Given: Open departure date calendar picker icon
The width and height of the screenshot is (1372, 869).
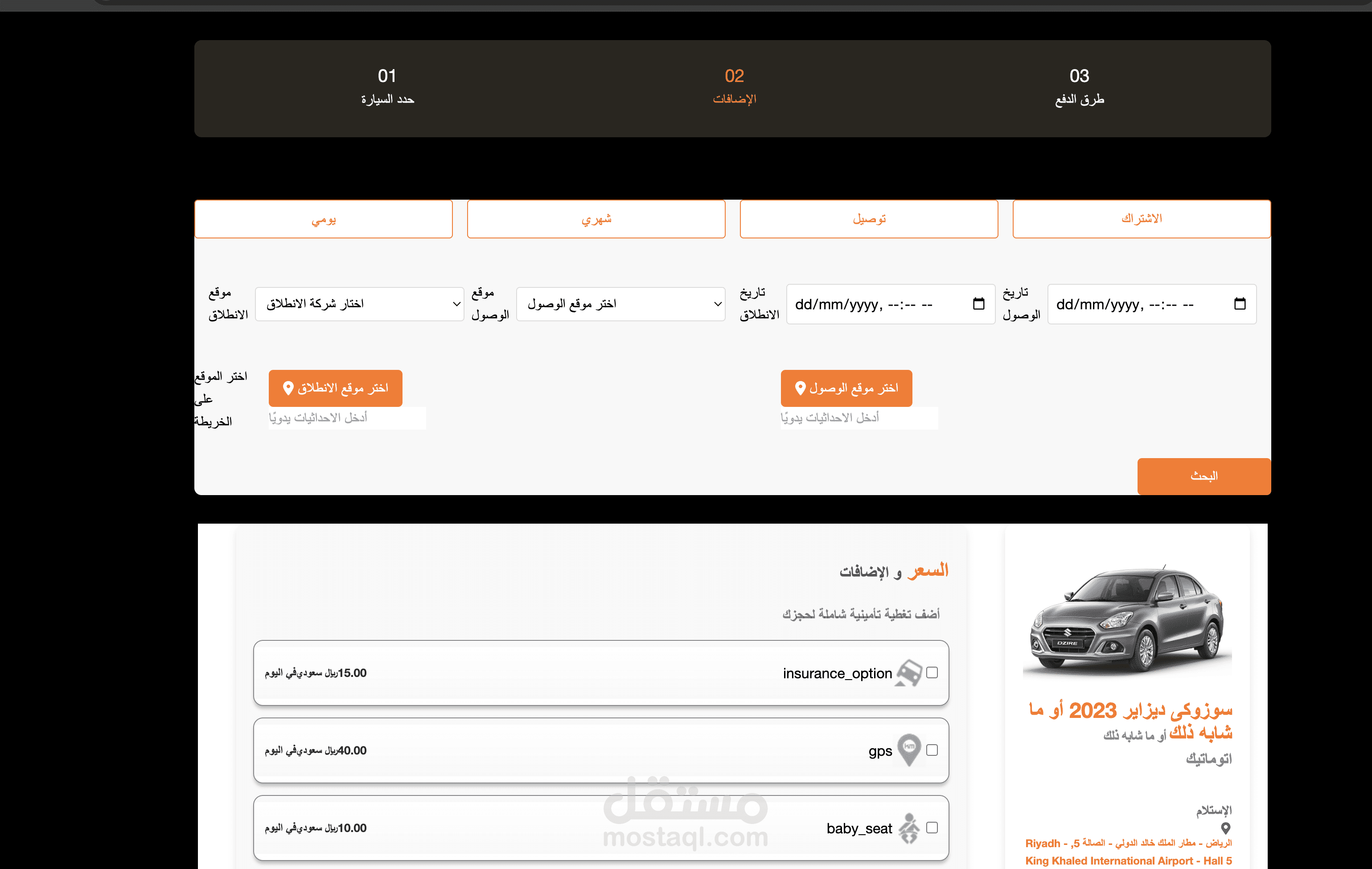Looking at the screenshot, I should (x=978, y=304).
